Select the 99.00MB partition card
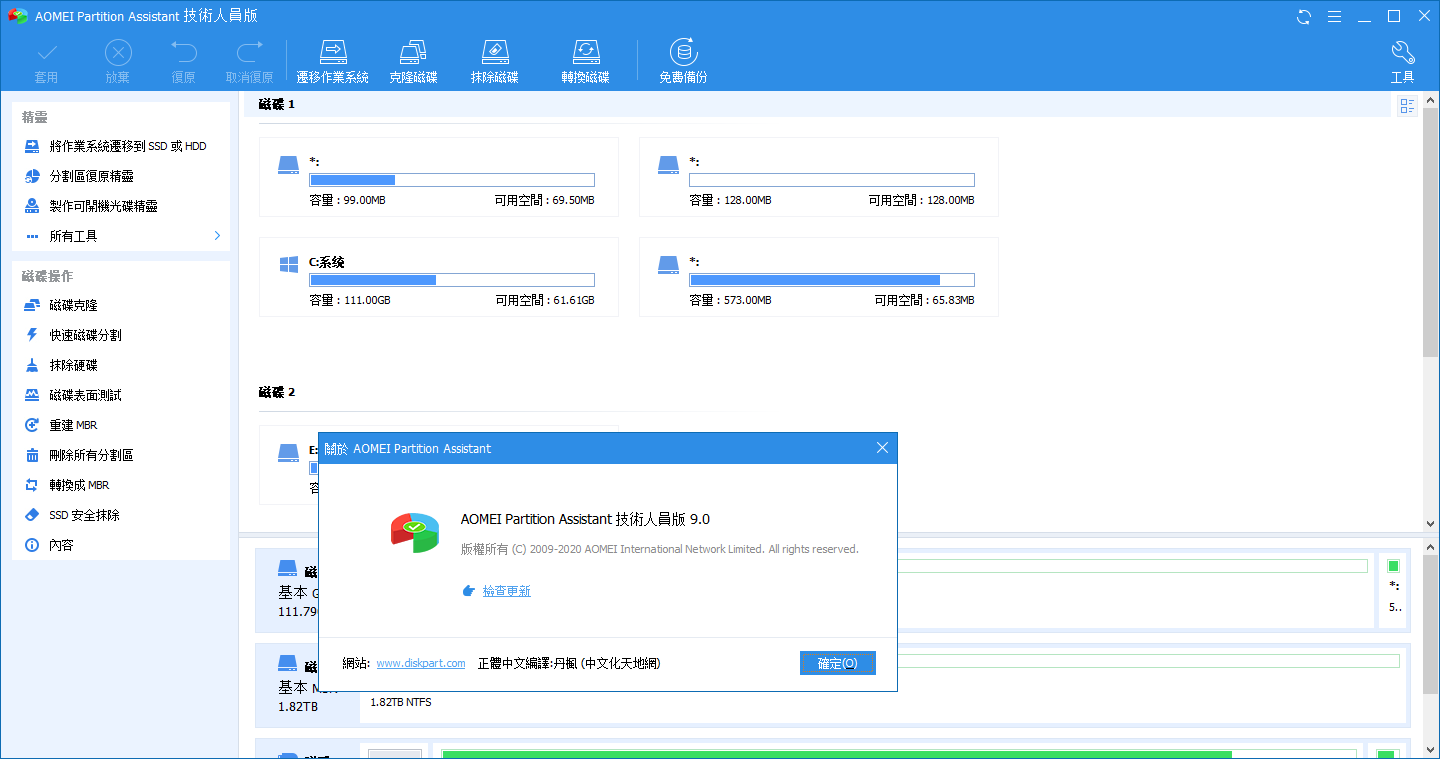The image size is (1440, 759). [438, 177]
